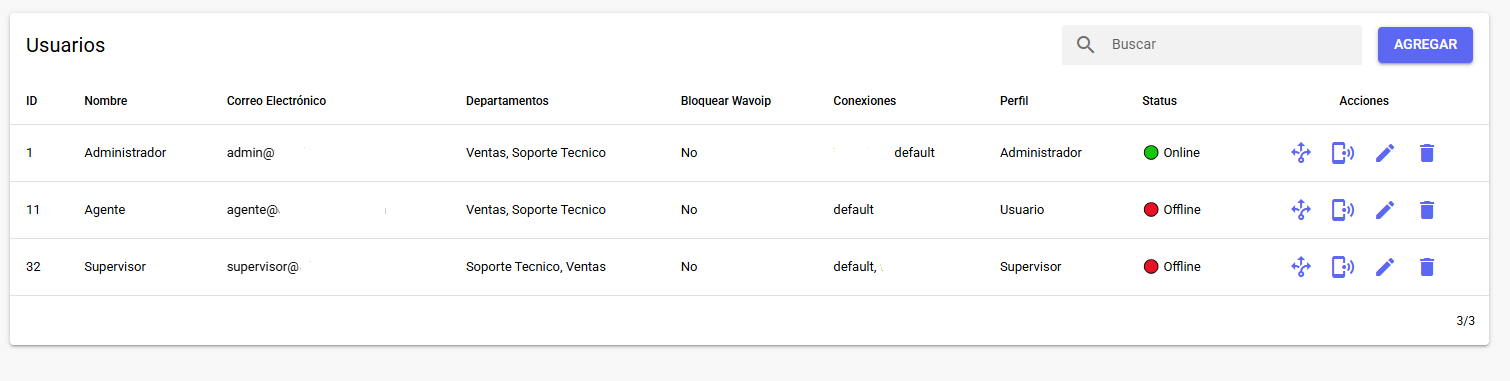Delete the Supervisor user via trash icon
The height and width of the screenshot is (381, 1510).
coord(1427,267)
